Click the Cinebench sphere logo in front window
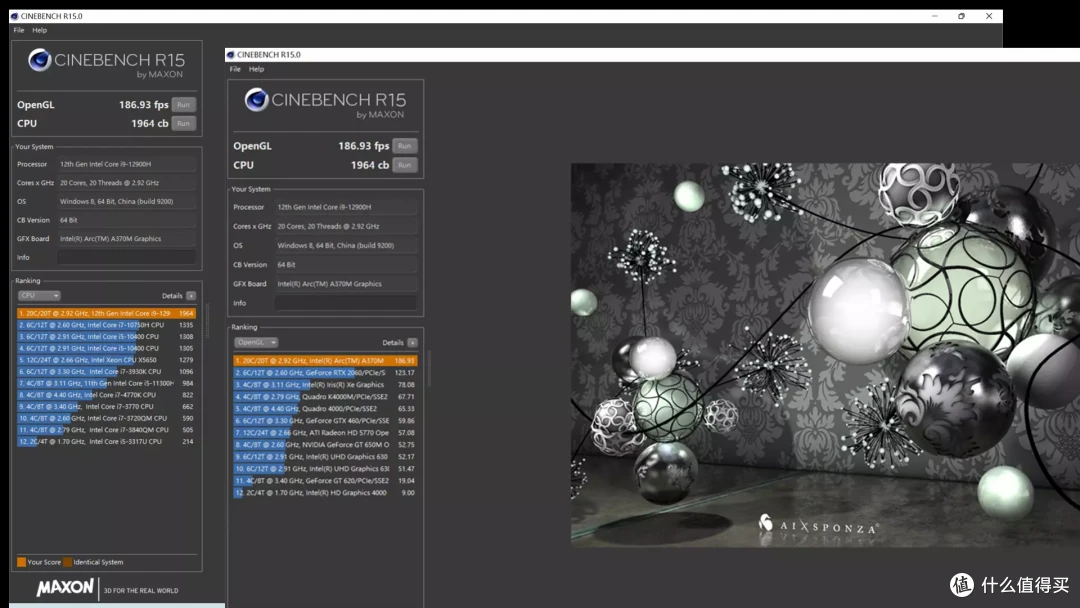The height and width of the screenshot is (608, 1080). click(x=256, y=101)
